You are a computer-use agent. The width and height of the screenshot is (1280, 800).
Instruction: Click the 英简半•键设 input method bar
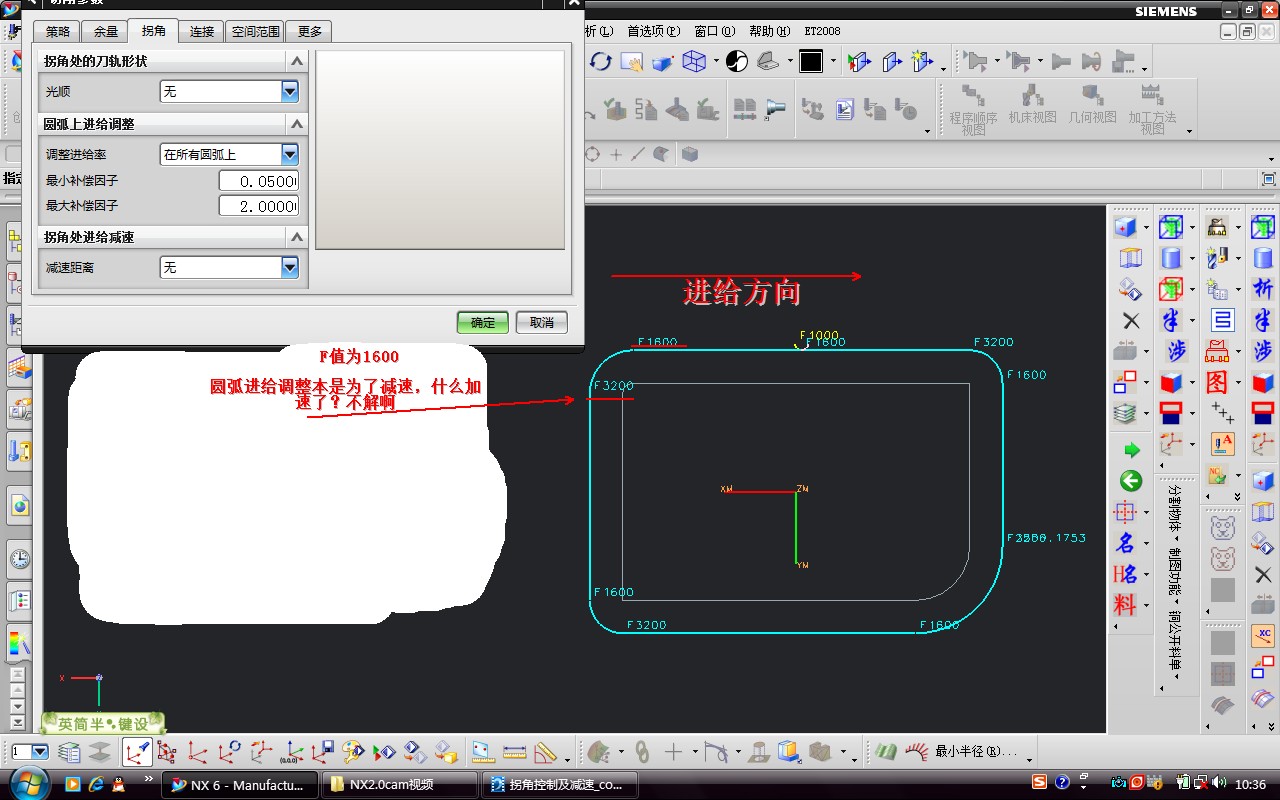[102, 723]
